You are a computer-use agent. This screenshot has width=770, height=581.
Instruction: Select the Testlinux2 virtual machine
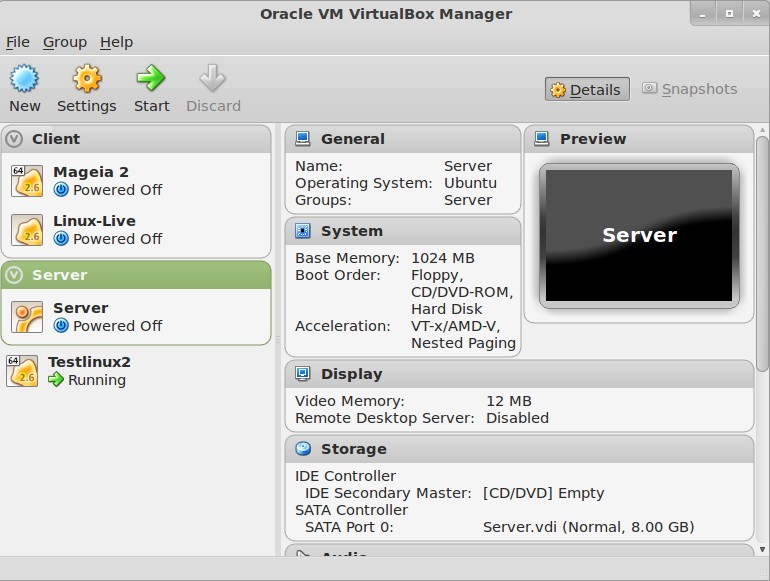137,371
